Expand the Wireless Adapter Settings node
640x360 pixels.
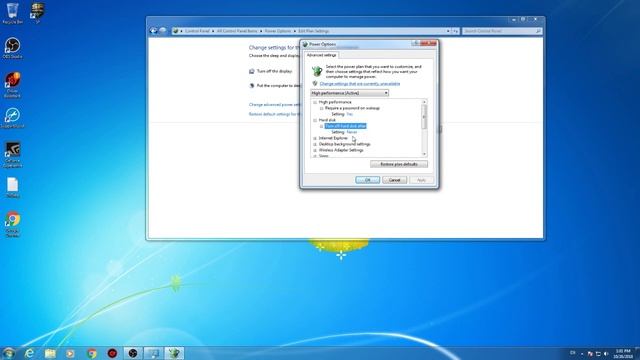pos(315,150)
